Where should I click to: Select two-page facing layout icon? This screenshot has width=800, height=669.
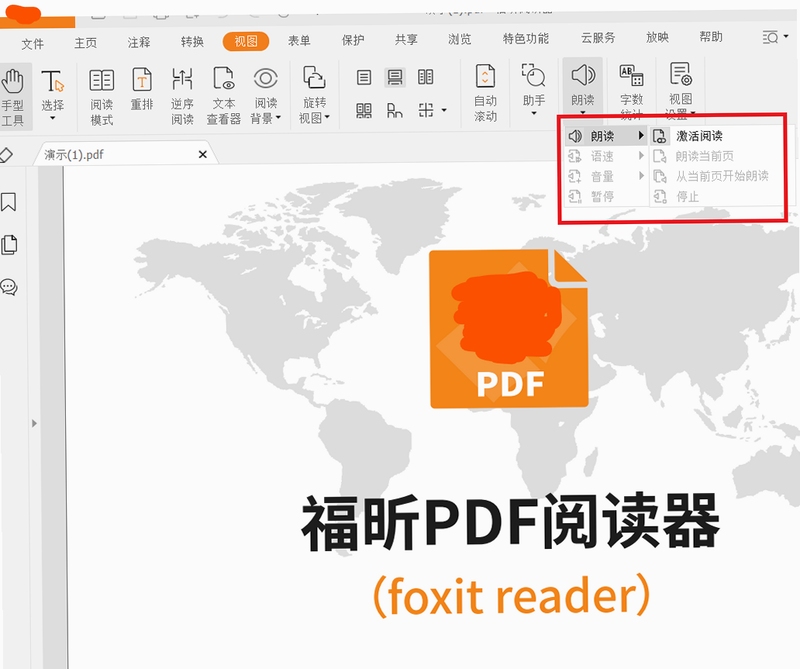click(426, 77)
